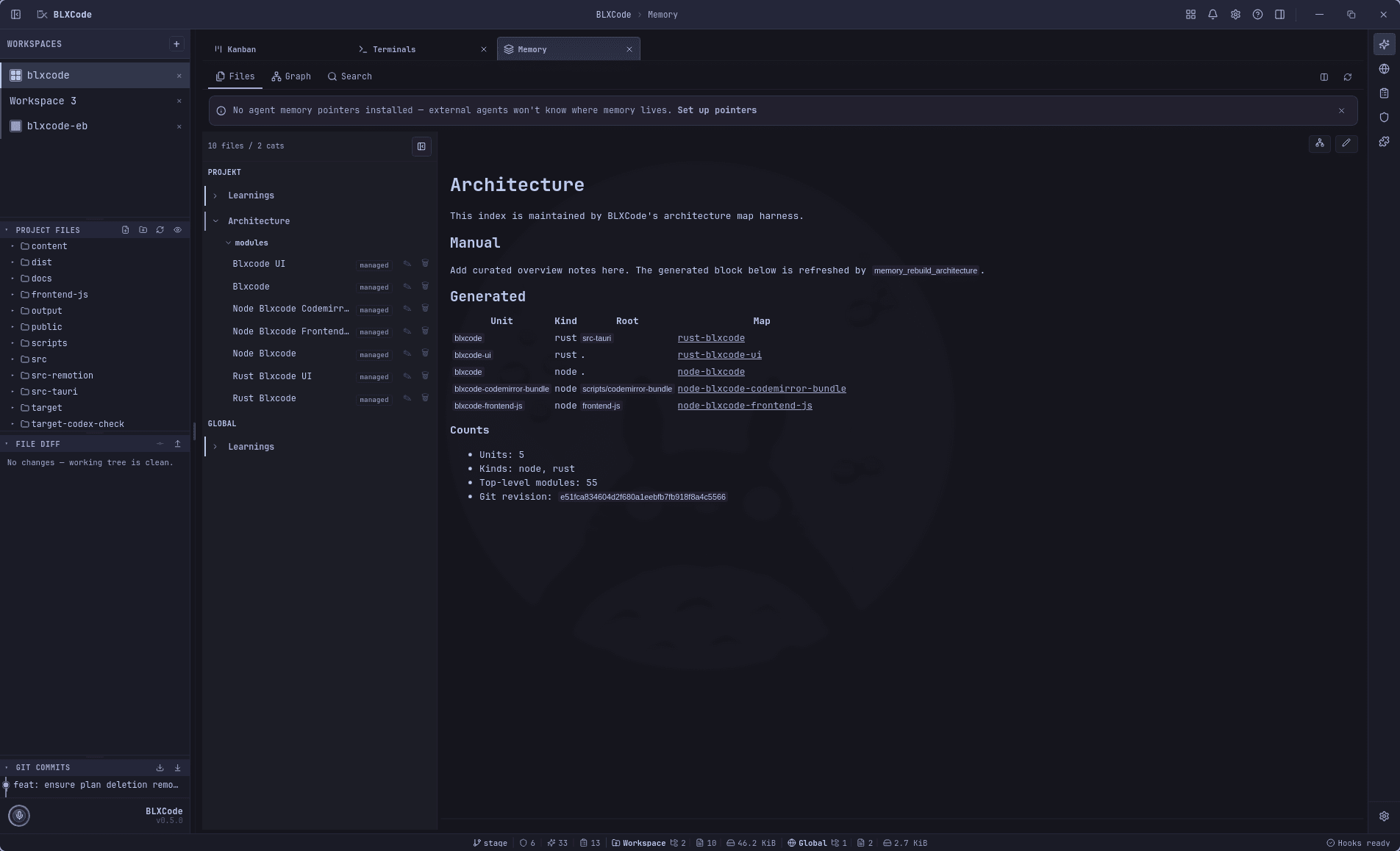Open the Graph sub-tab
This screenshot has height=851, width=1400.
[291, 76]
